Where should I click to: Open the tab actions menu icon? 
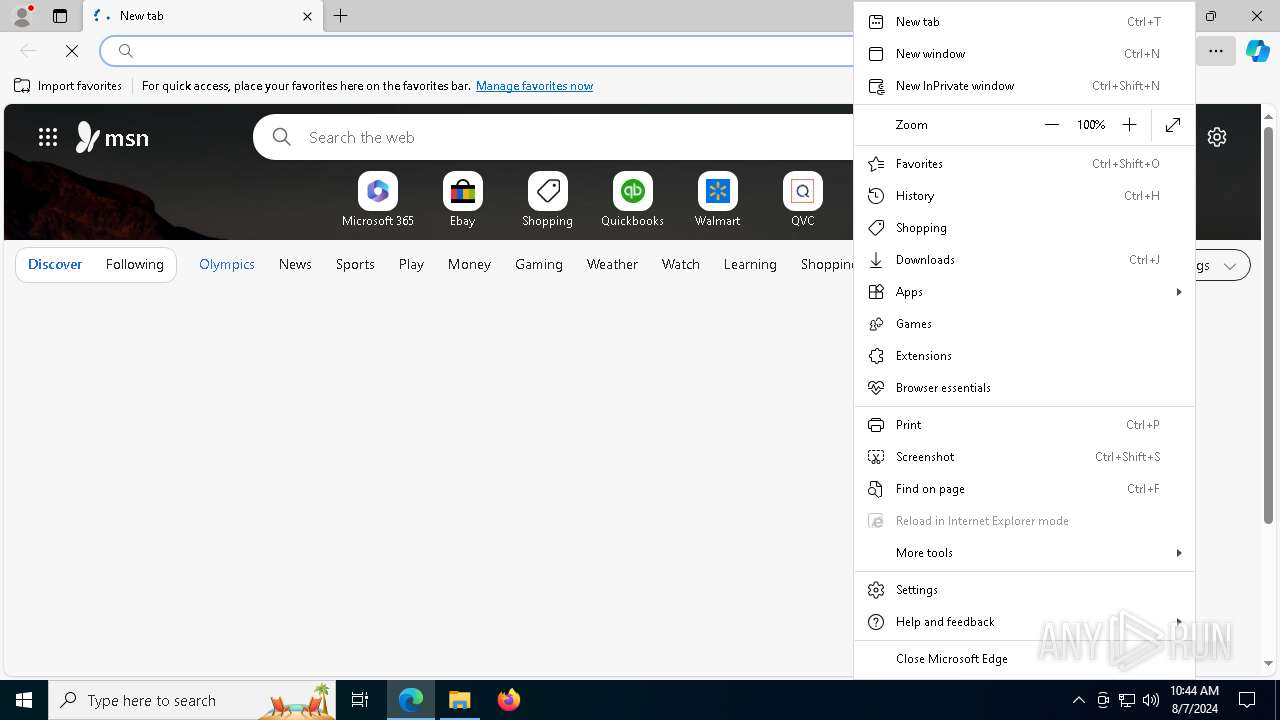tap(60, 16)
